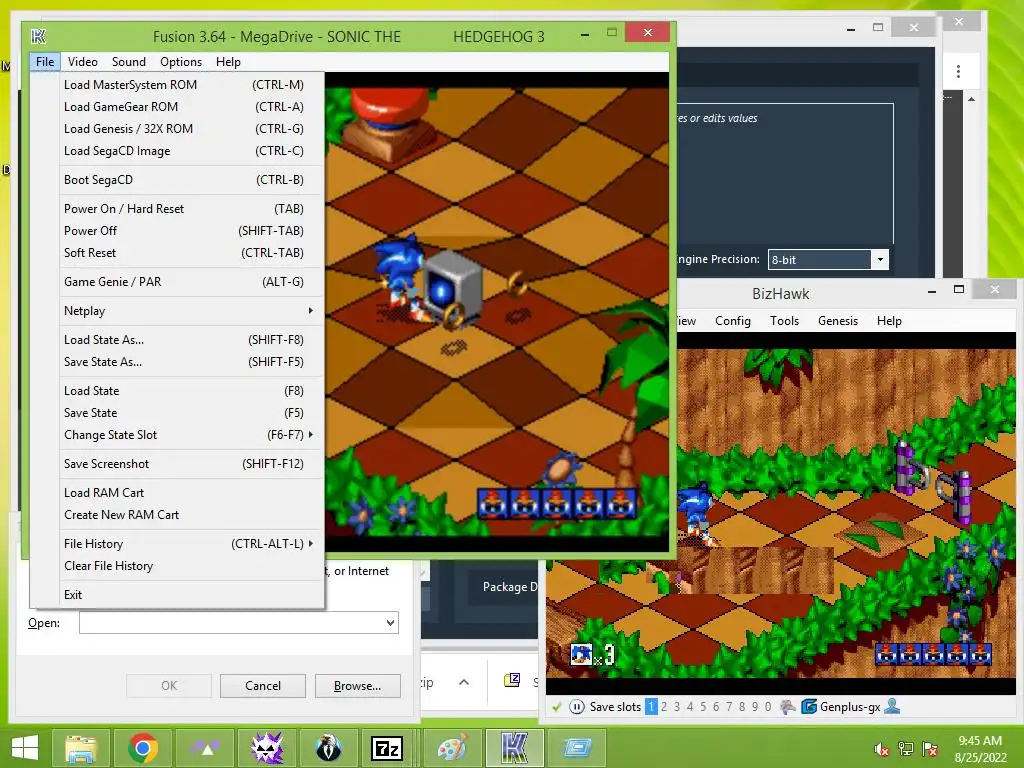
Task: Open the Paint palette app on the taskbar
Action: [452, 748]
